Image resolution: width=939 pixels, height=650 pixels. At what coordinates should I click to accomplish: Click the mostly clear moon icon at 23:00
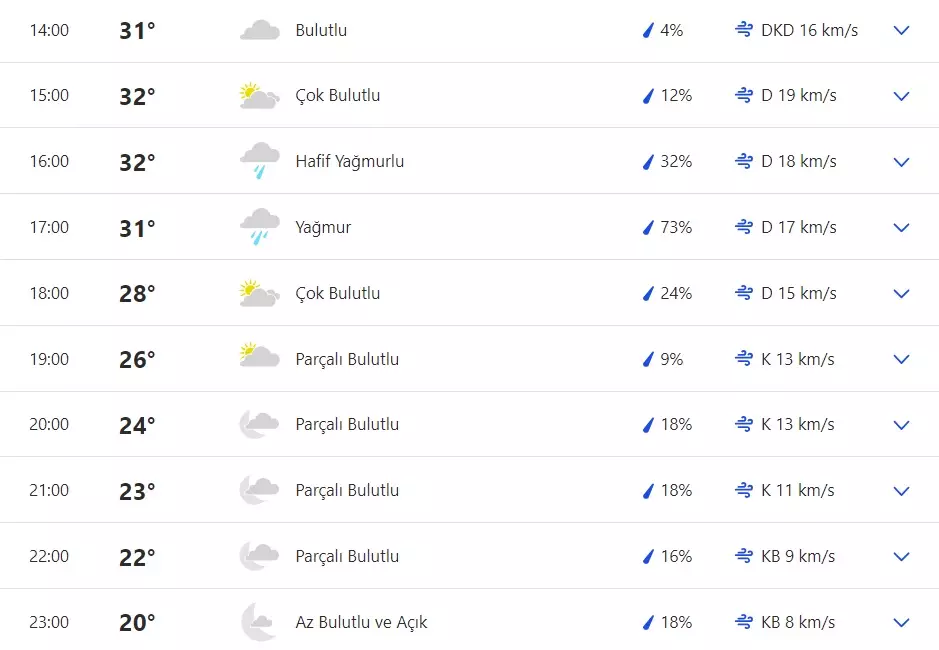258,622
